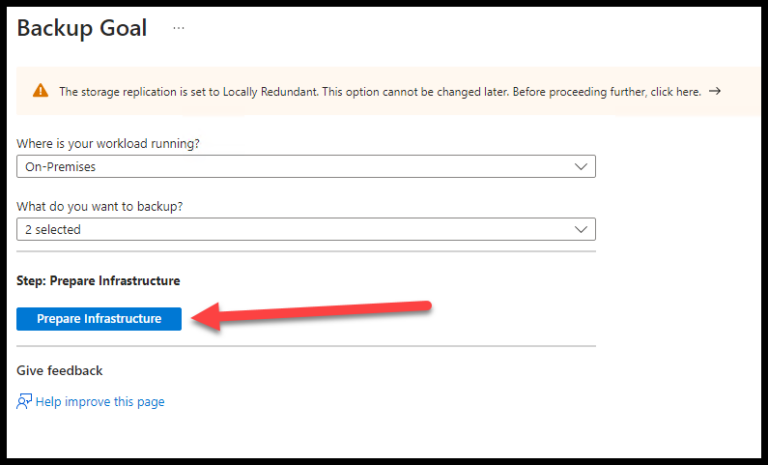Open the On-Premises combo box
The height and width of the screenshot is (465, 768).
(x=300, y=167)
